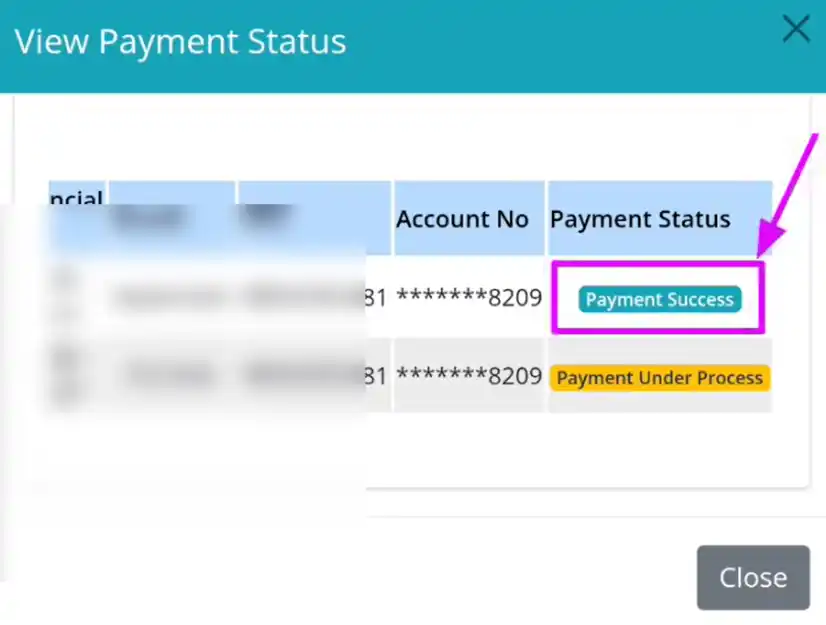826x625 pixels.
Task: Click the View Payment Status title
Action: click(180, 42)
